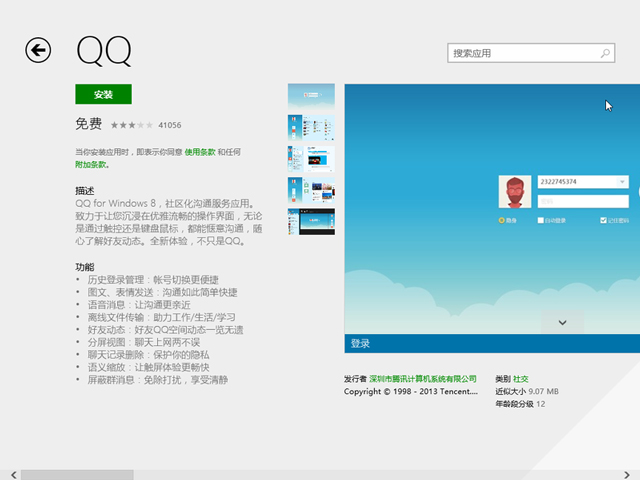Click the search magnifier icon
The image size is (640, 480).
click(x=605, y=53)
